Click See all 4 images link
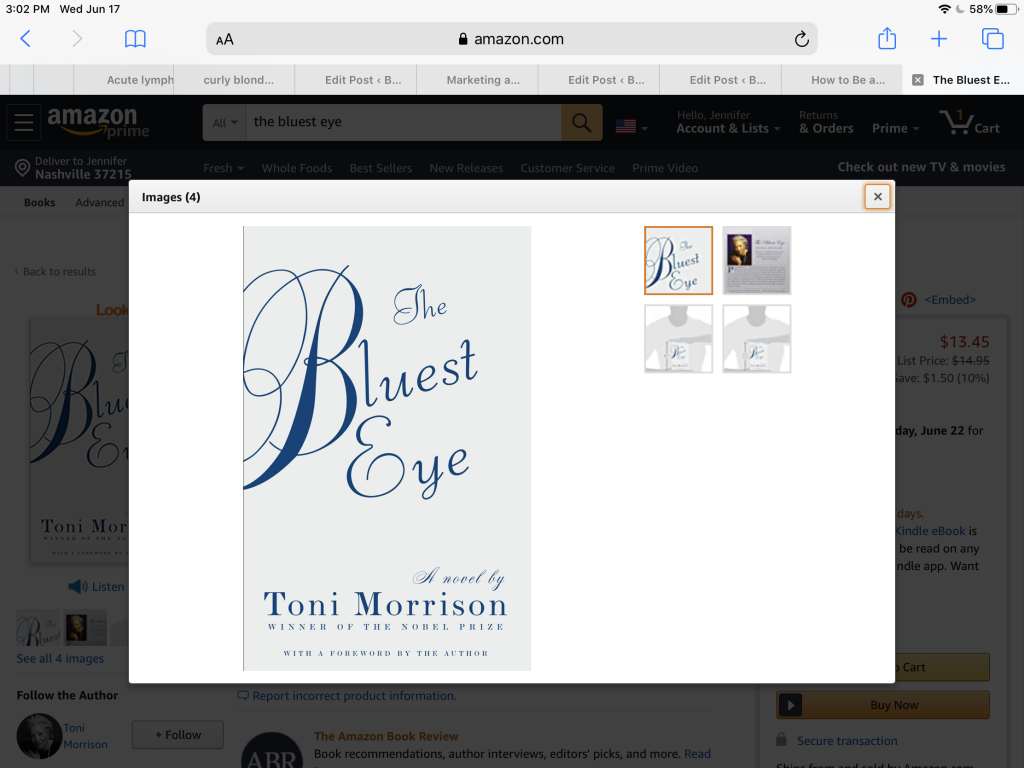Image resolution: width=1024 pixels, height=768 pixels. (x=60, y=658)
